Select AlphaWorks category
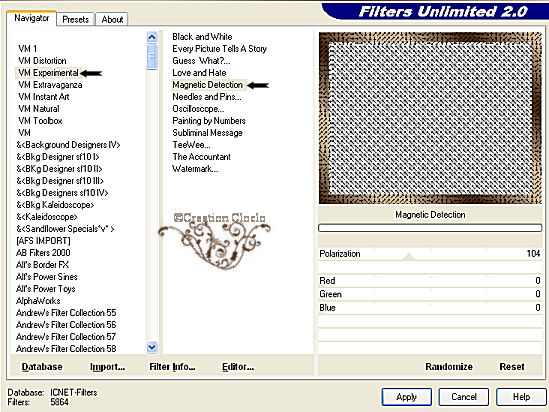 click(x=38, y=301)
